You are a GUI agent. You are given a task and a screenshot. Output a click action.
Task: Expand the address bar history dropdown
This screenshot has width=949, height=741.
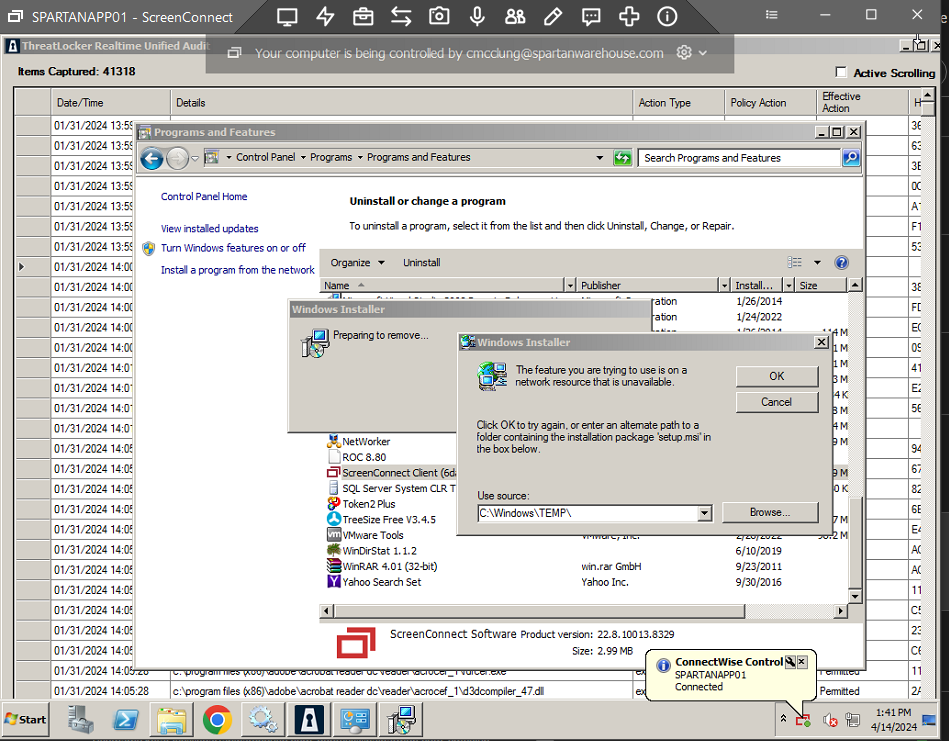point(599,157)
